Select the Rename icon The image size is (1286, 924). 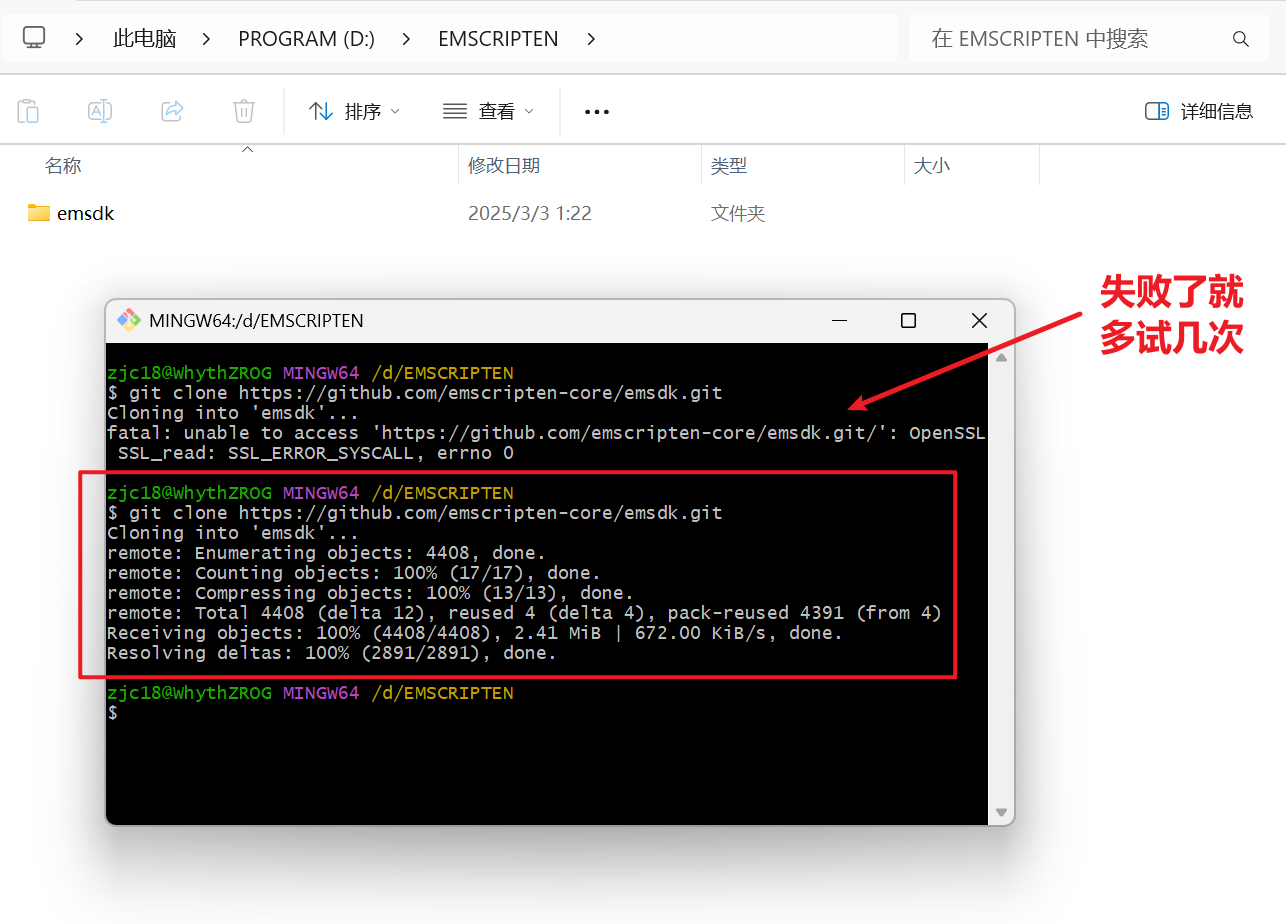click(x=100, y=111)
